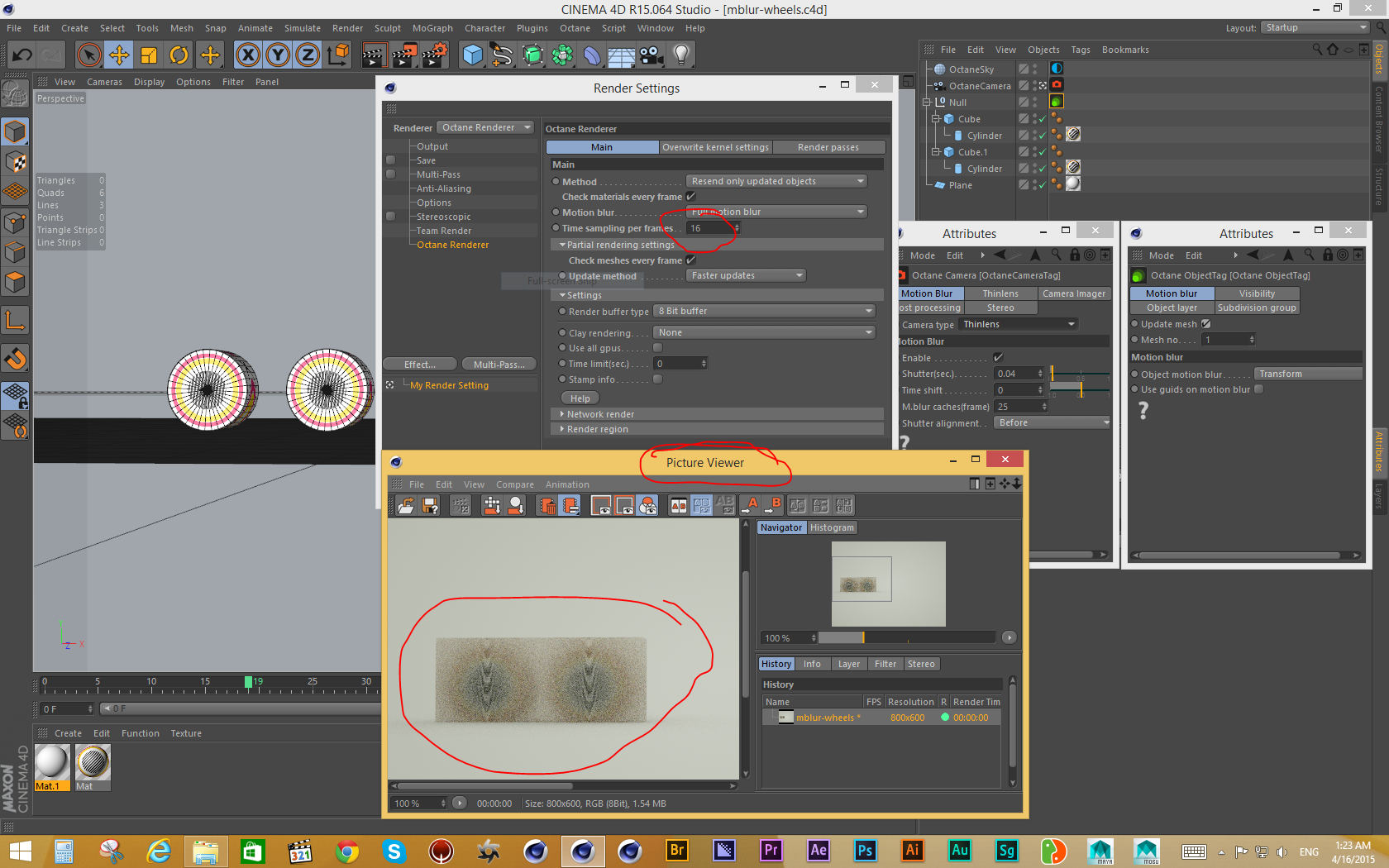Click the Open folder icon in Picture Viewer

(406, 506)
